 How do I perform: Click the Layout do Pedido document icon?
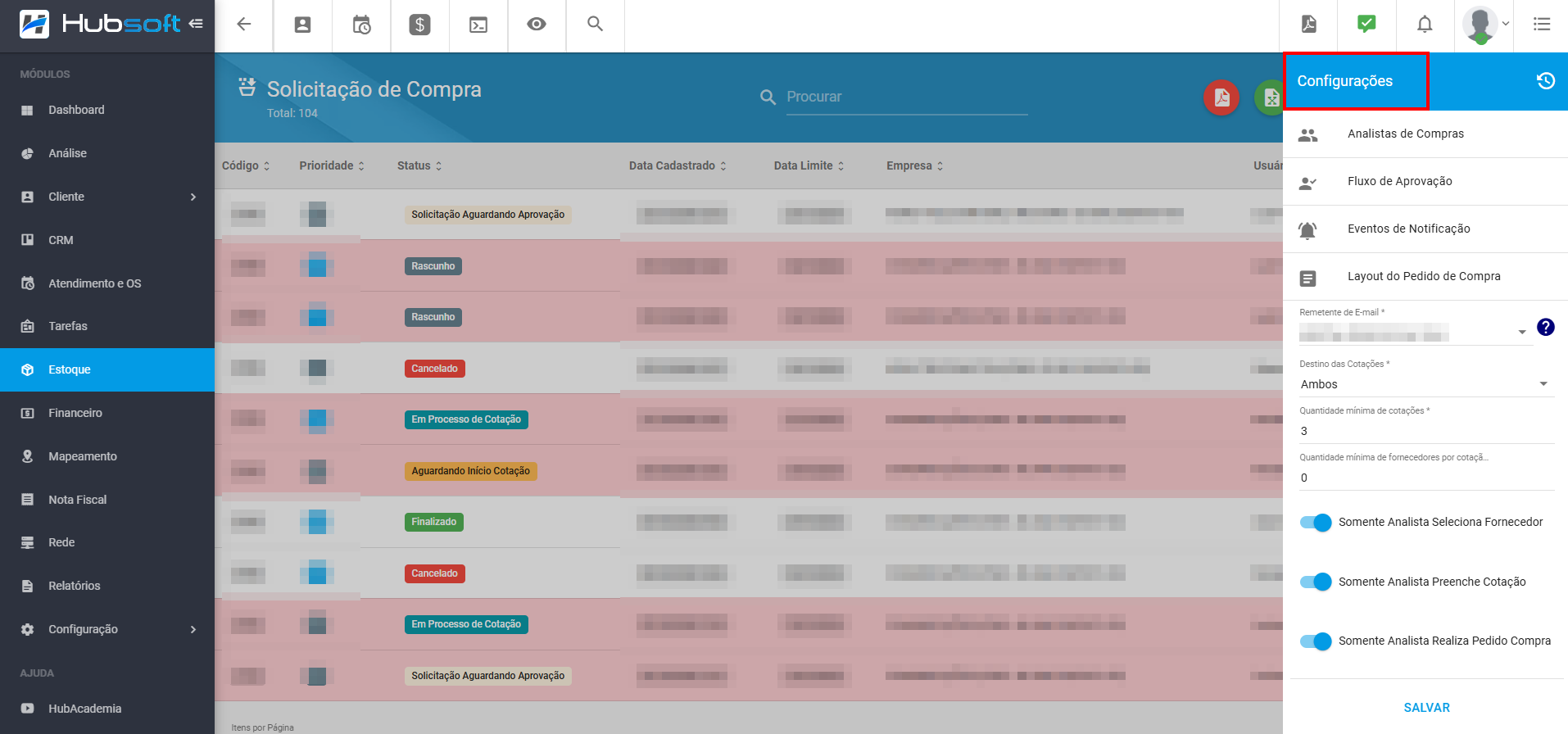click(x=1308, y=279)
